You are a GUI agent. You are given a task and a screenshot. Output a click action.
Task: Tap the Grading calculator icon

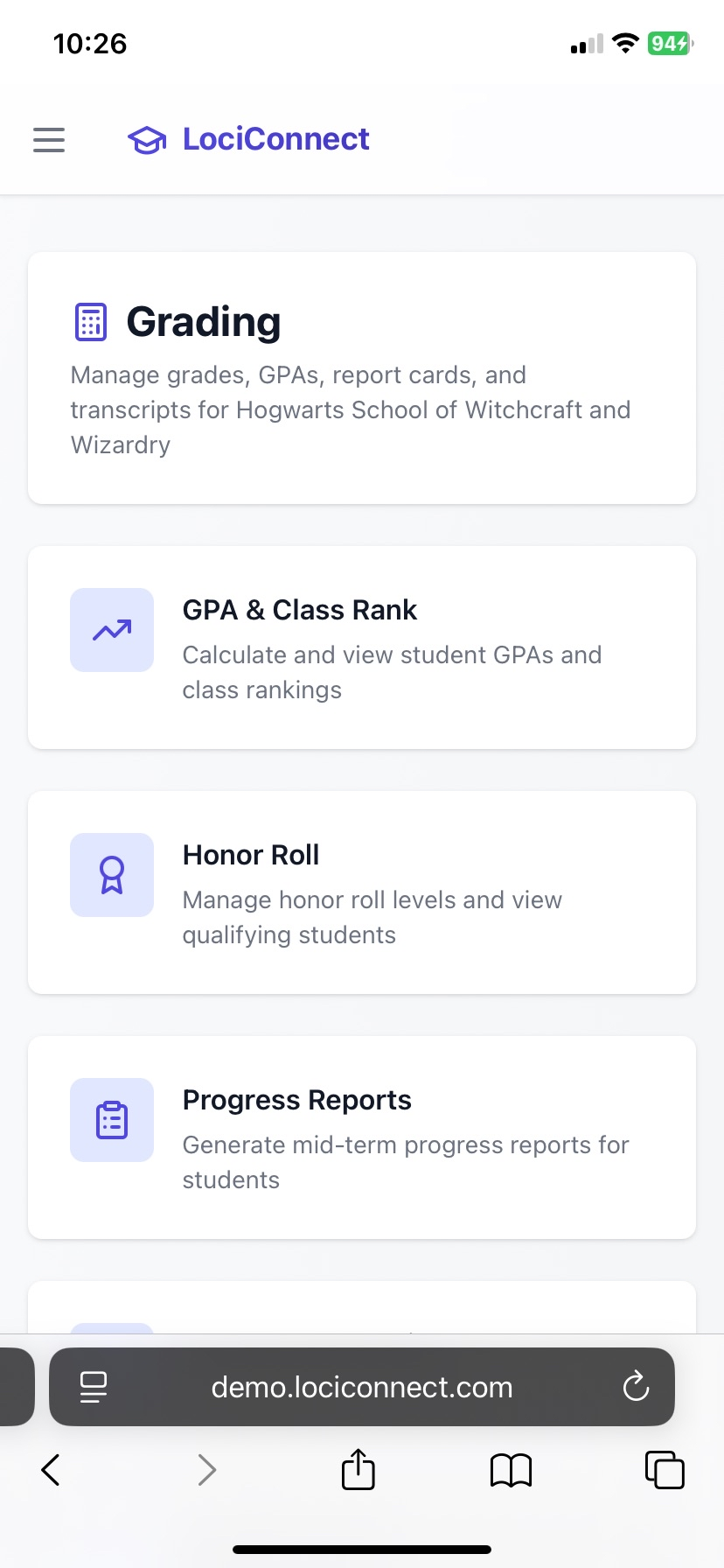(x=91, y=322)
